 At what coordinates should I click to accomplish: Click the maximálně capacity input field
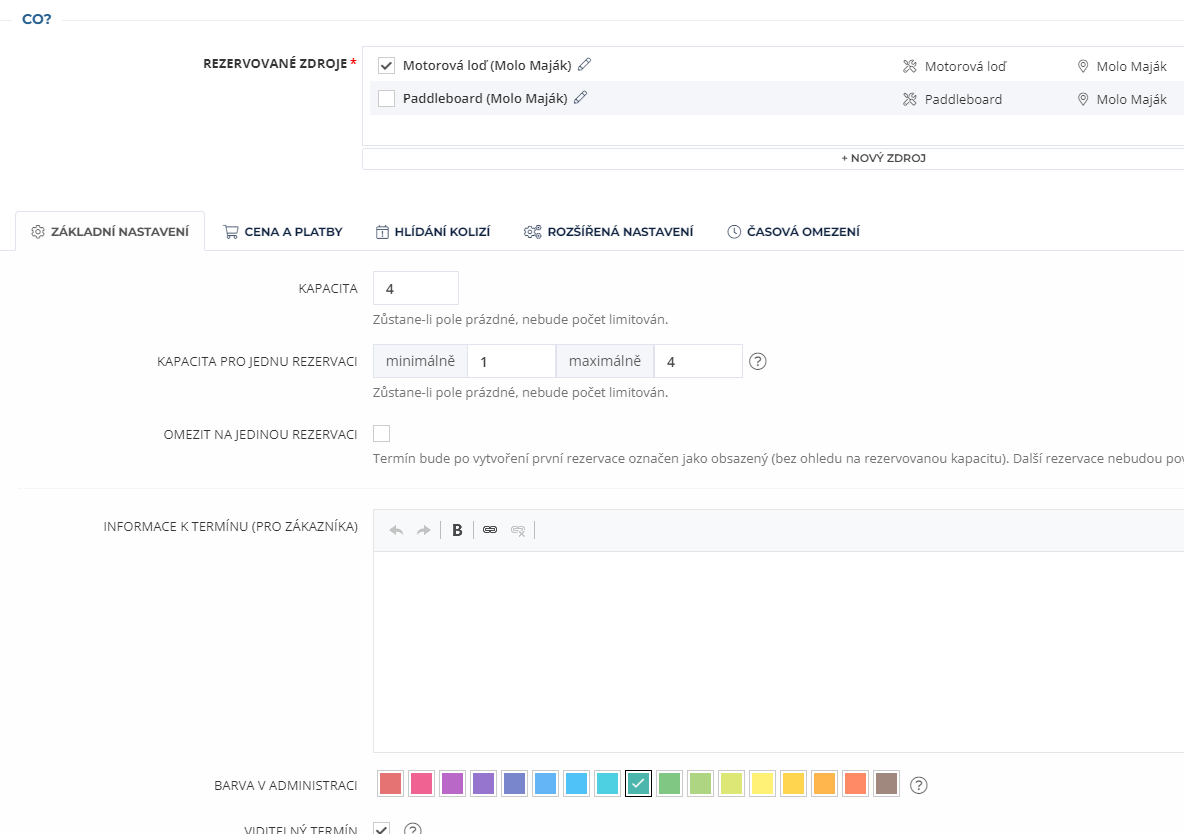coord(697,362)
